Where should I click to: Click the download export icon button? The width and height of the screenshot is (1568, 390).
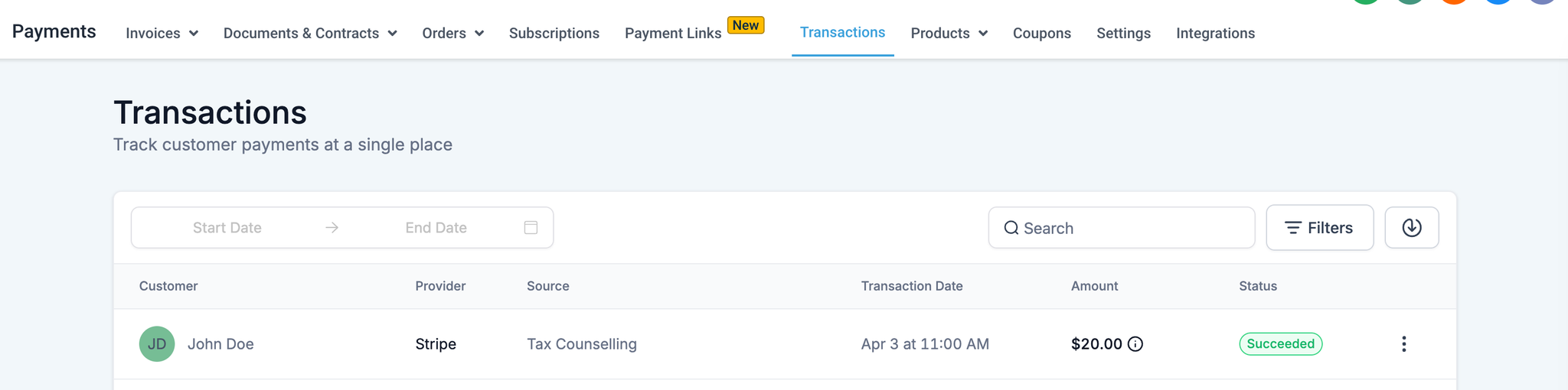pyautogui.click(x=1412, y=228)
